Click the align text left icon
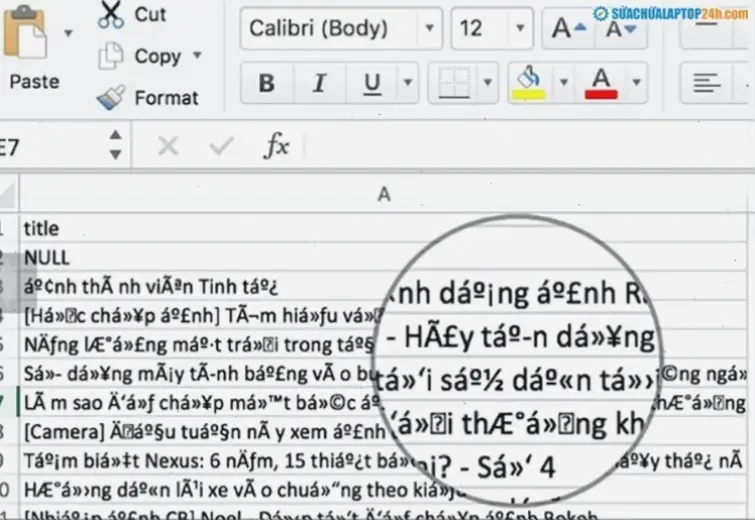This screenshot has height=520, width=755. coord(706,83)
